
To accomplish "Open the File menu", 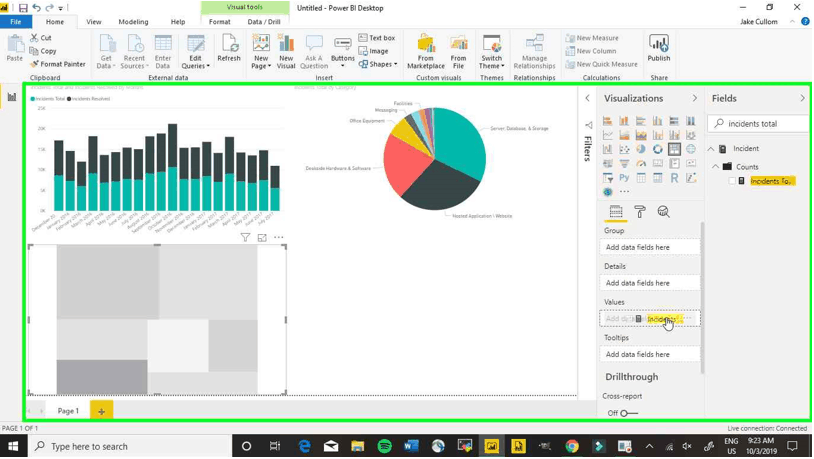I will [16, 22].
